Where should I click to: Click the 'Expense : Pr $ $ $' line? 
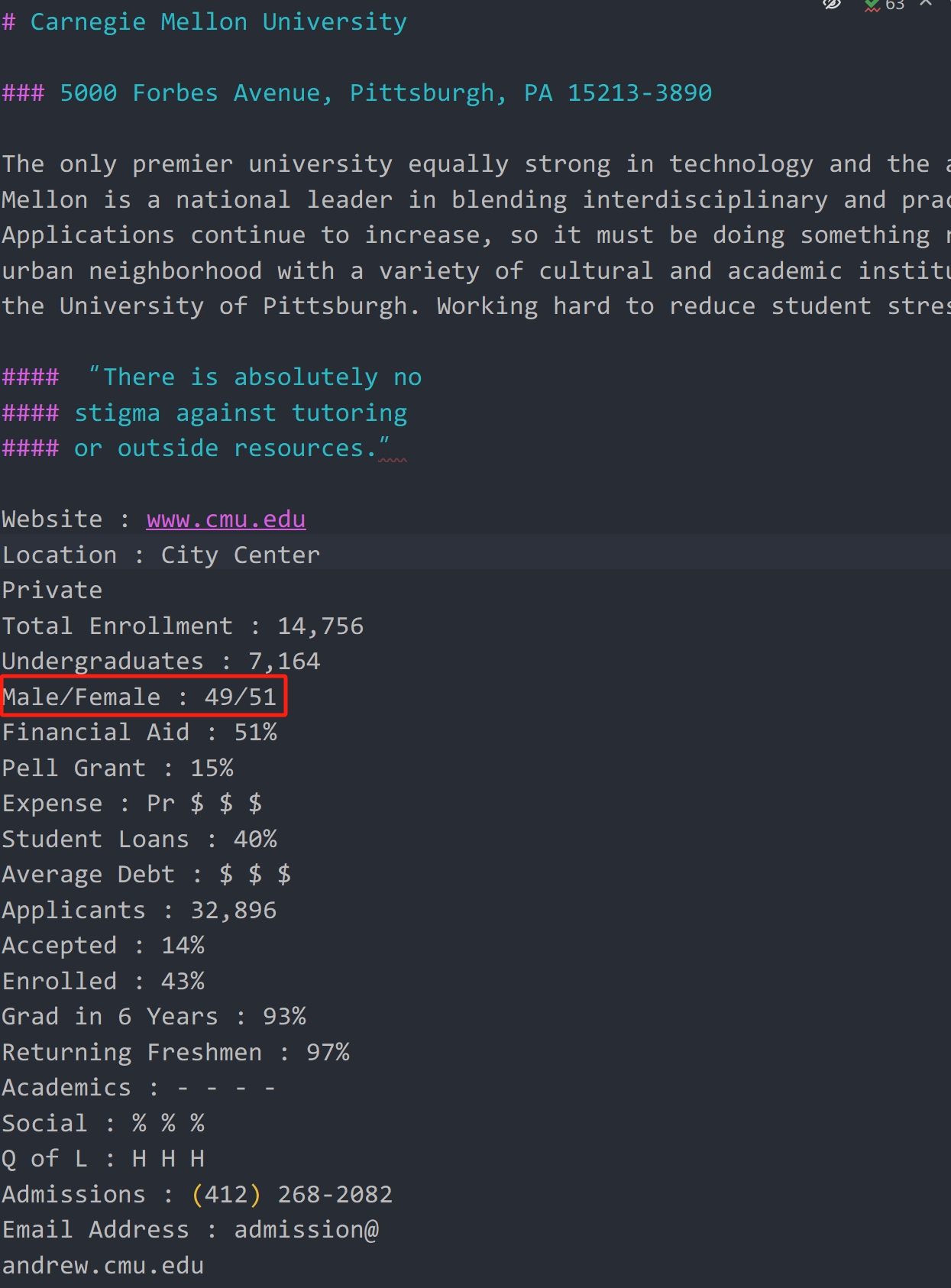(x=132, y=804)
